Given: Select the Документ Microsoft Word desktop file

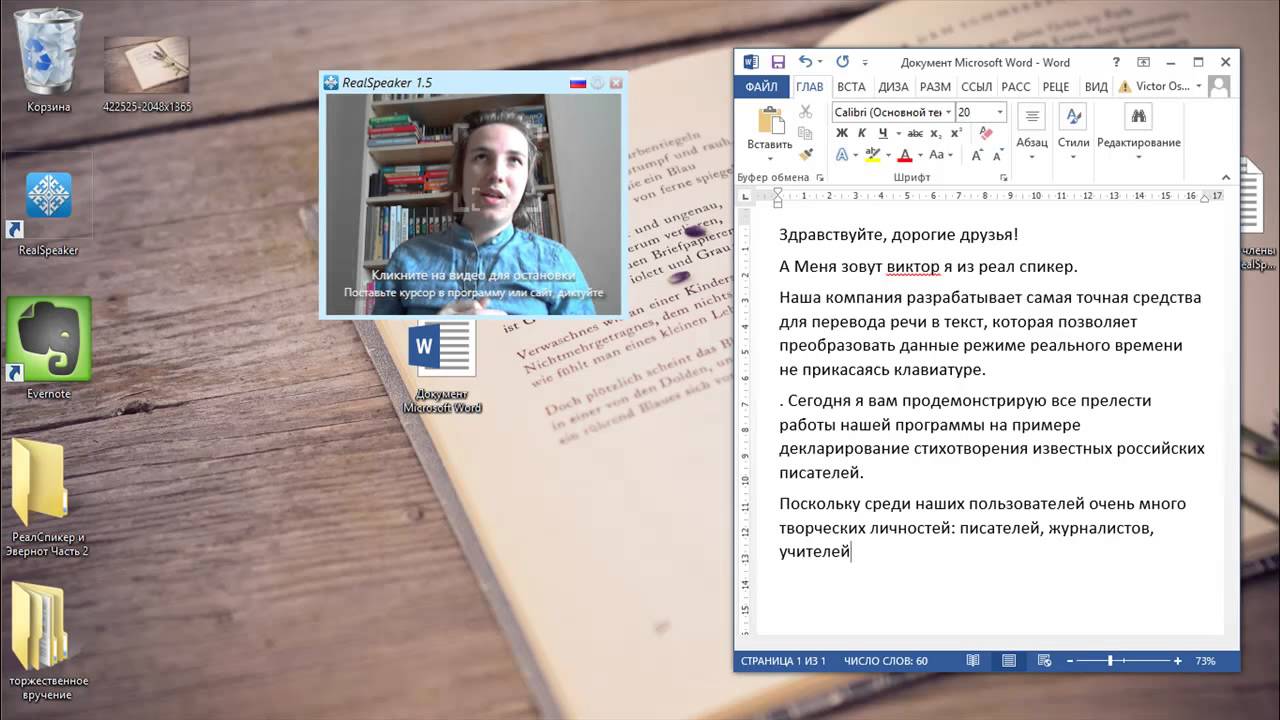Looking at the screenshot, I should tap(442, 365).
